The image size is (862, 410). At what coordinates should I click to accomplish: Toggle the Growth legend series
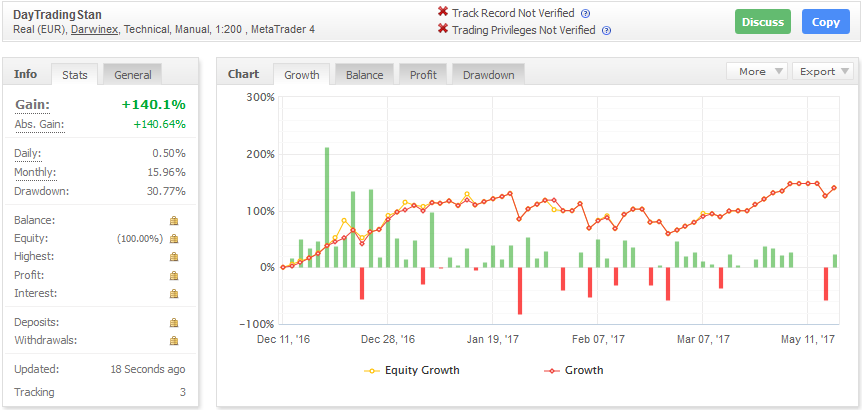[573, 370]
